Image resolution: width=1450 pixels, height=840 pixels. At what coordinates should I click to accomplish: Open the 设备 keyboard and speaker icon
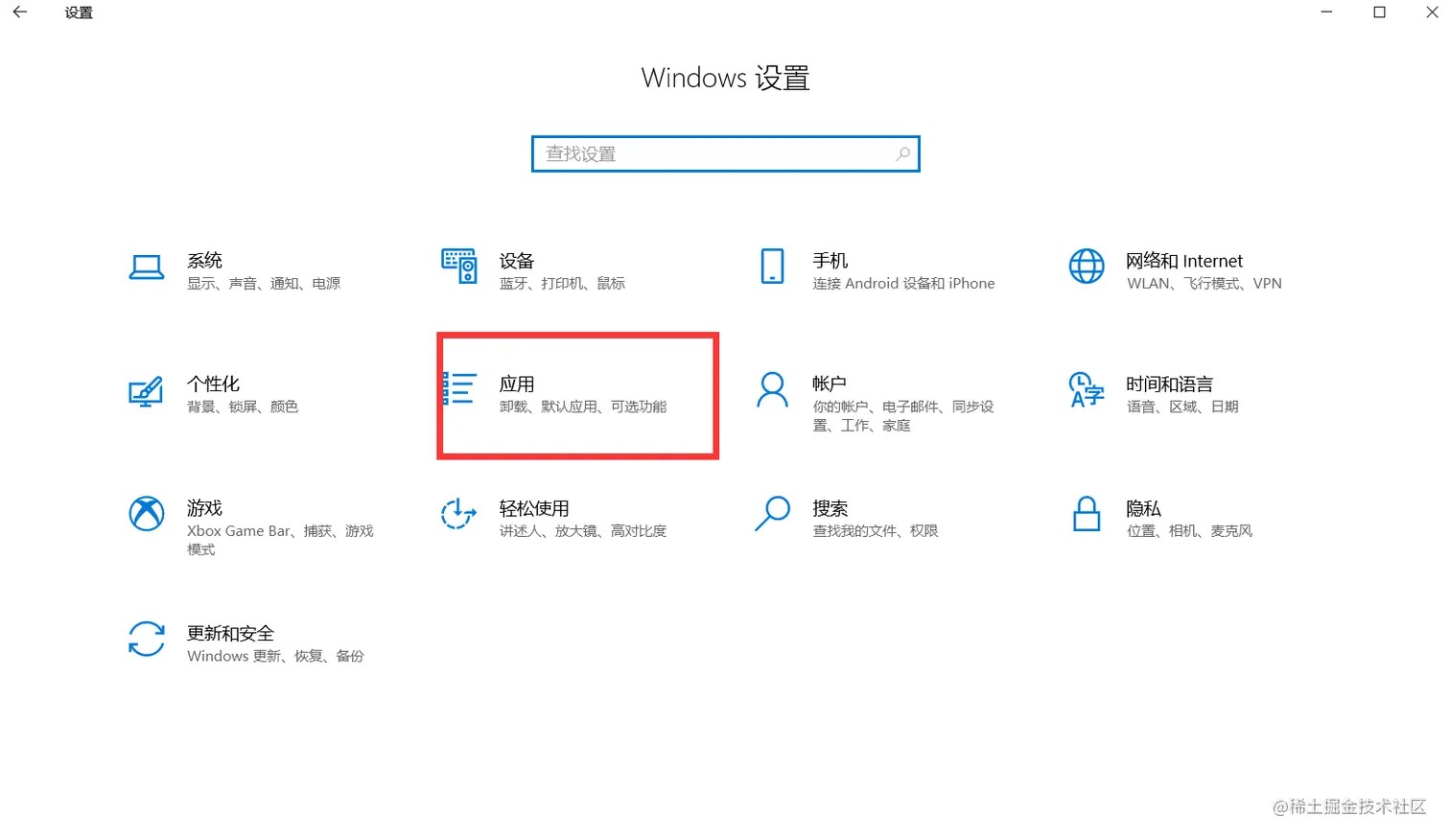click(458, 266)
